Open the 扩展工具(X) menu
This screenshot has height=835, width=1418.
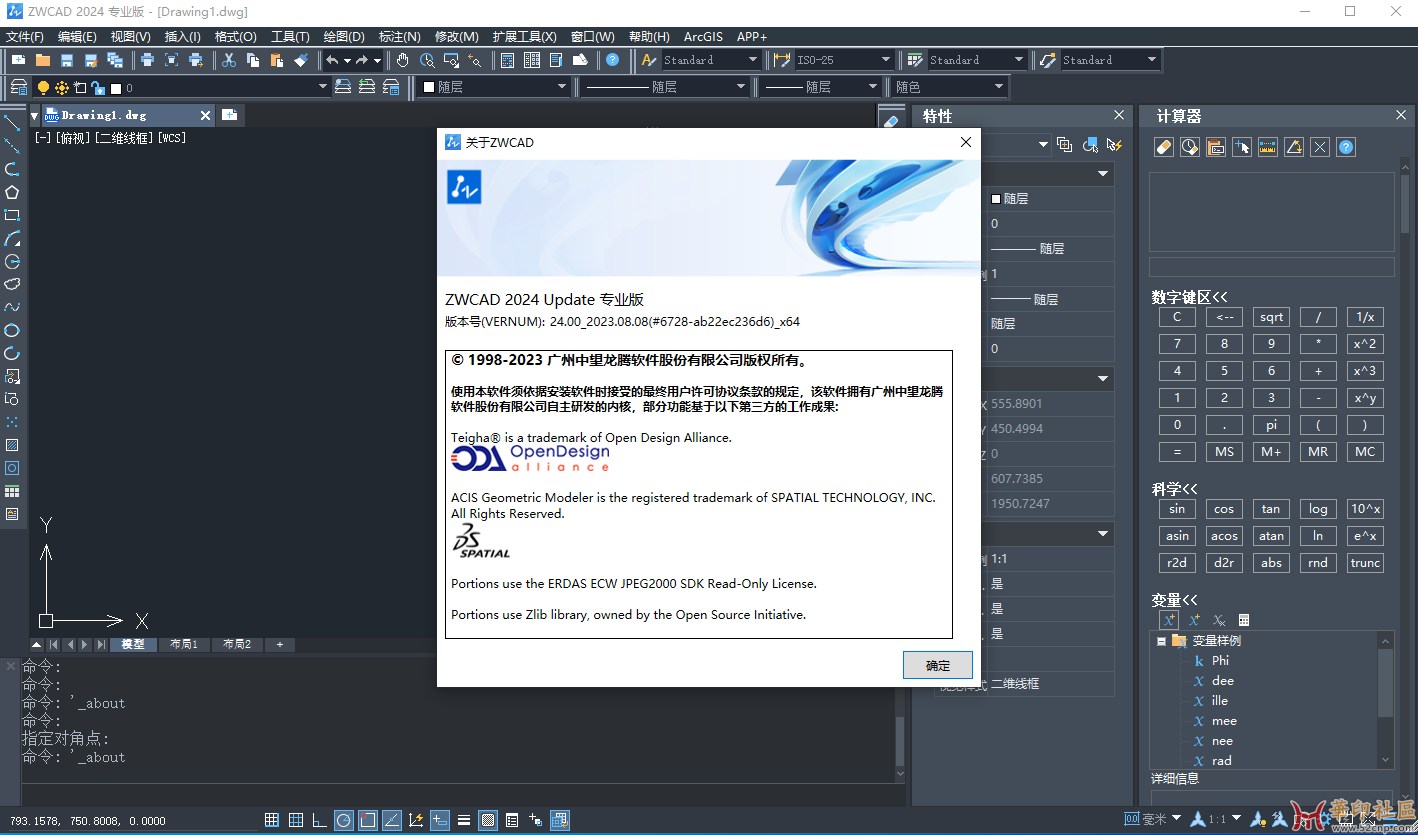[x=524, y=36]
